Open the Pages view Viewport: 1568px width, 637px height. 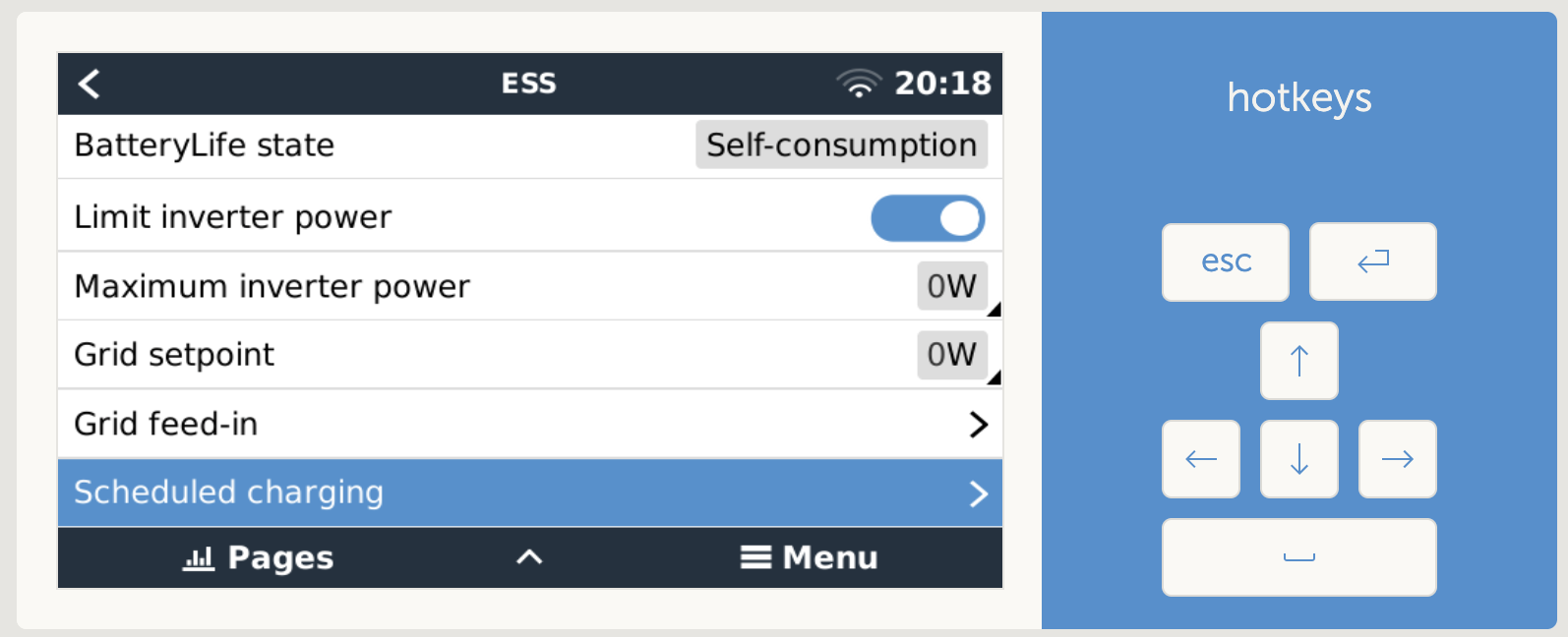click(259, 557)
